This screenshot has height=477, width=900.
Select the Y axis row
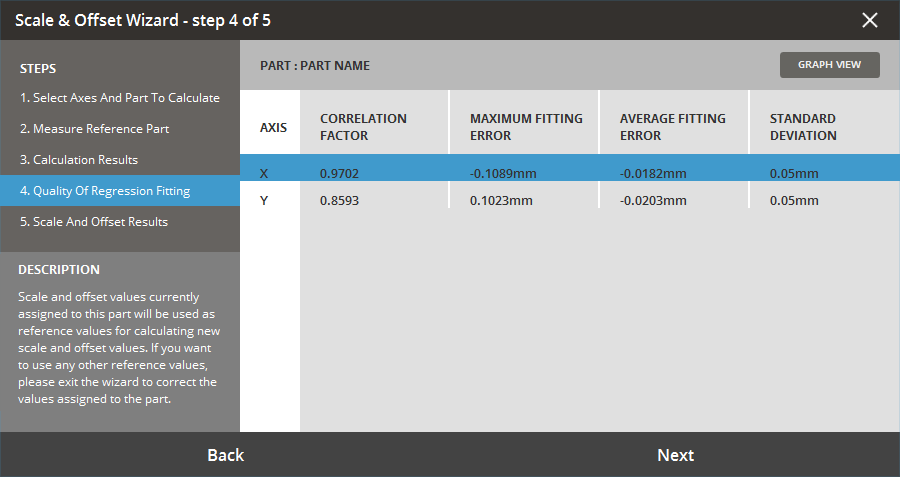coord(265,200)
